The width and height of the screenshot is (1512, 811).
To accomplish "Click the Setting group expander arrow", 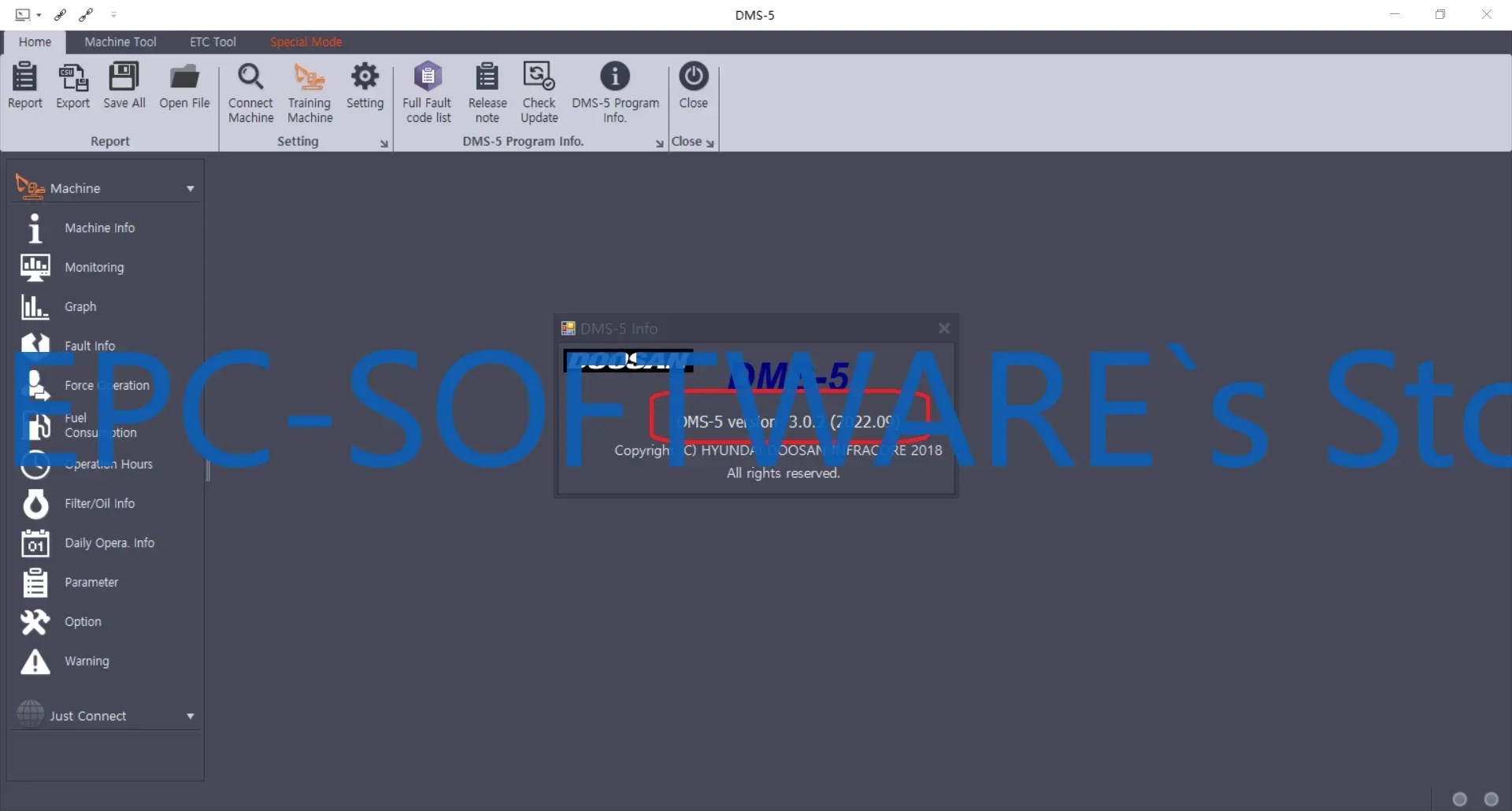I will click(x=384, y=143).
